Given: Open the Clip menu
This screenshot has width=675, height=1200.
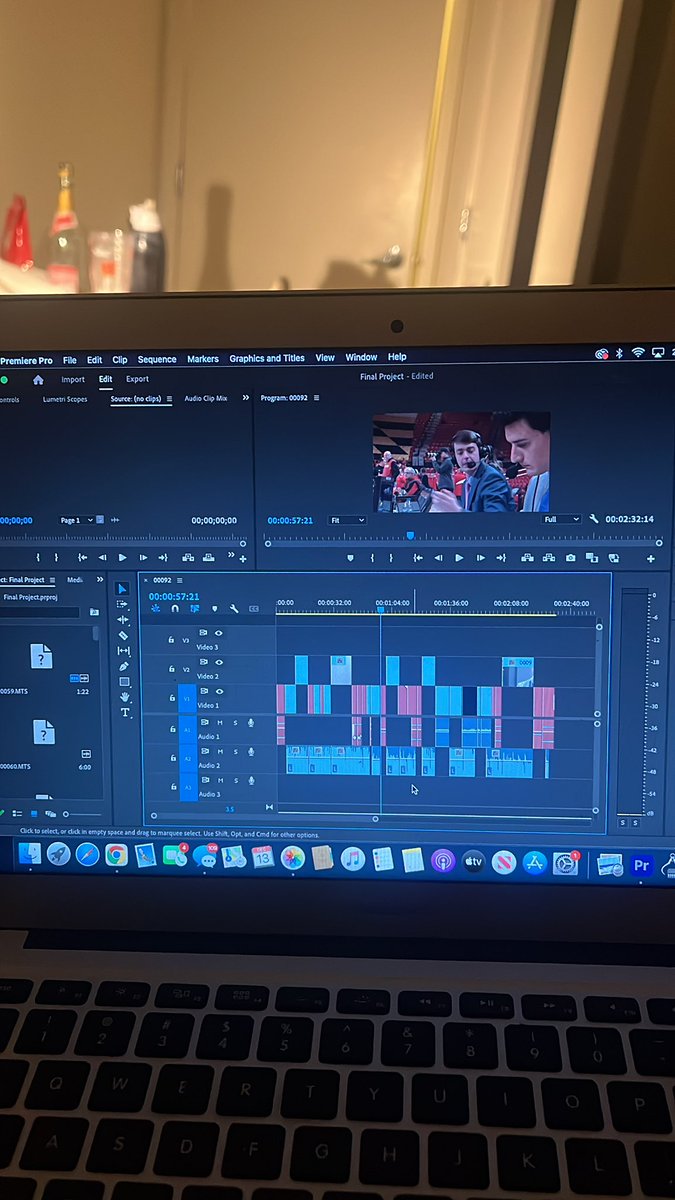Looking at the screenshot, I should coord(120,359).
